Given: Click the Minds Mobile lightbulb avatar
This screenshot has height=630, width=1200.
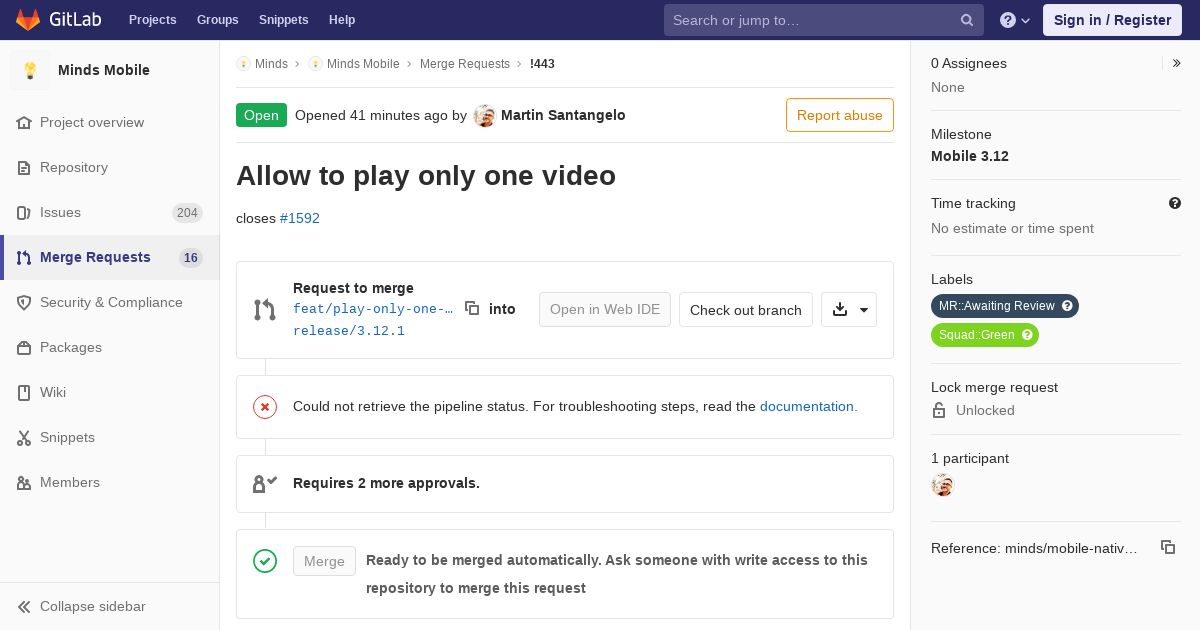Looking at the screenshot, I should coord(30,70).
